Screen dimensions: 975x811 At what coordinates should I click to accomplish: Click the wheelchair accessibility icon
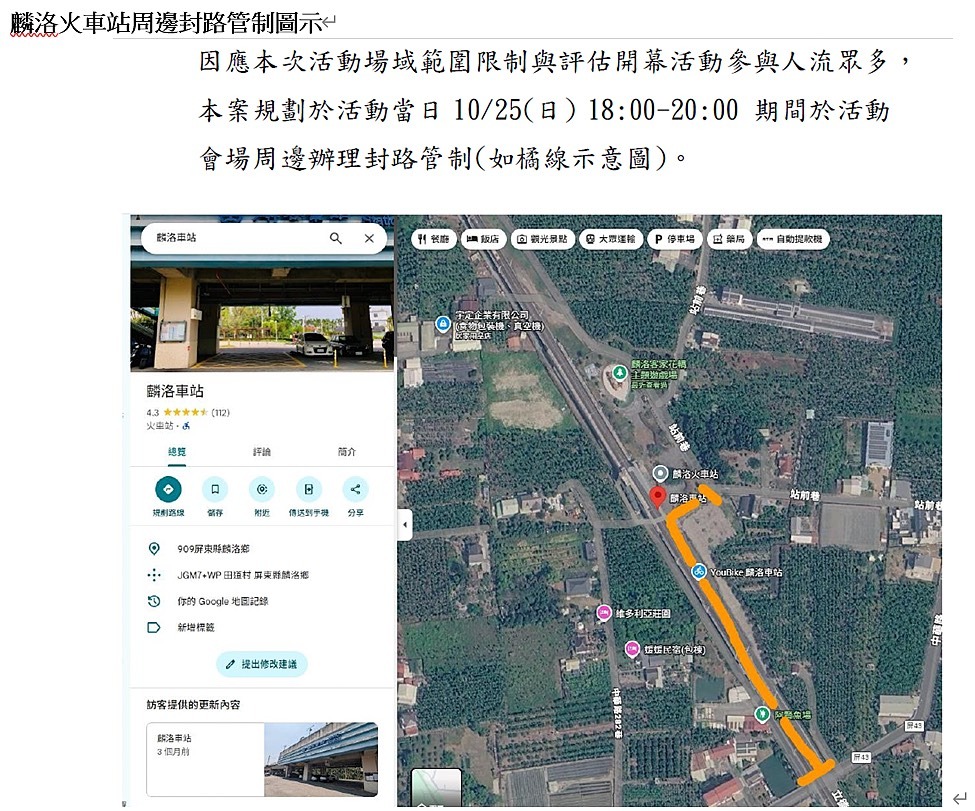click(187, 426)
